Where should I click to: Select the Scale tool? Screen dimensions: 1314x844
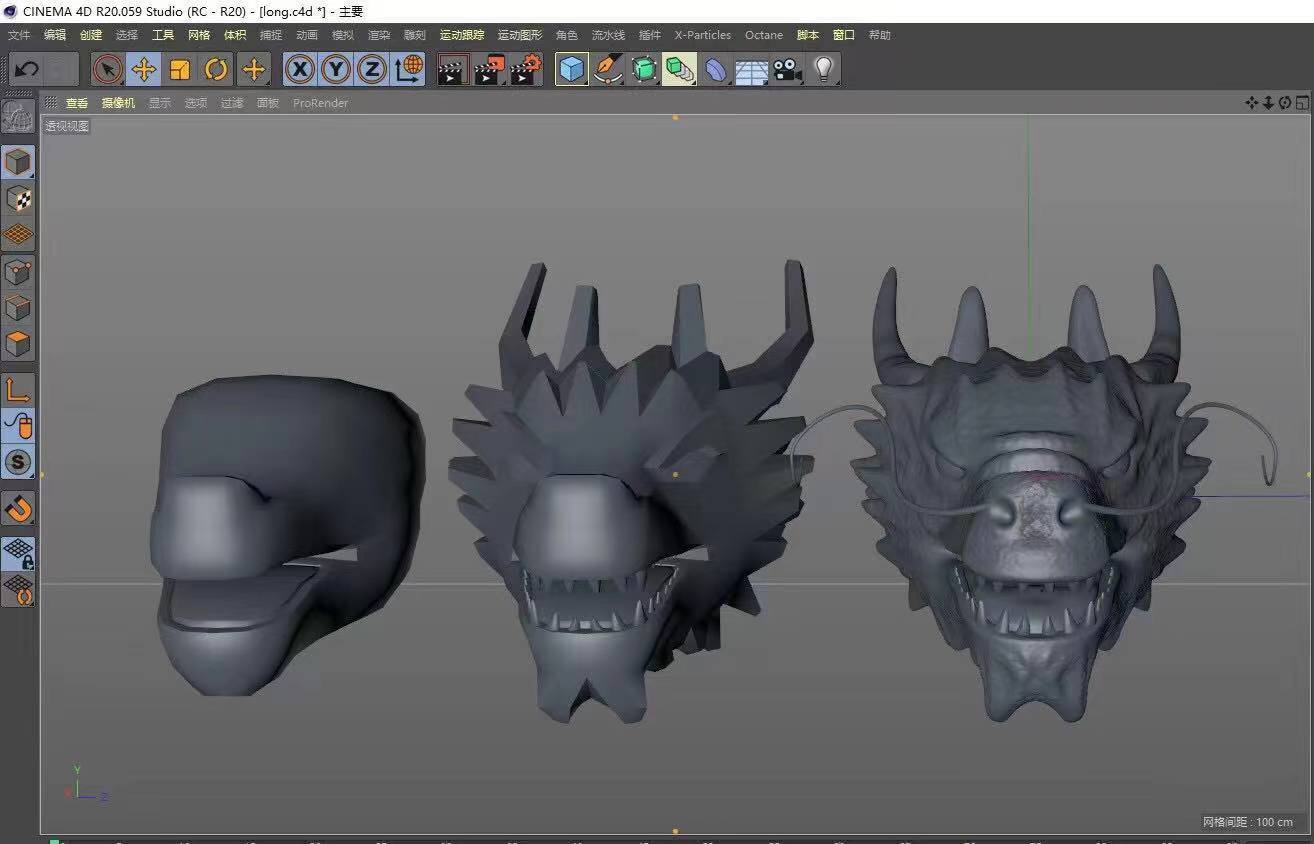(x=180, y=69)
